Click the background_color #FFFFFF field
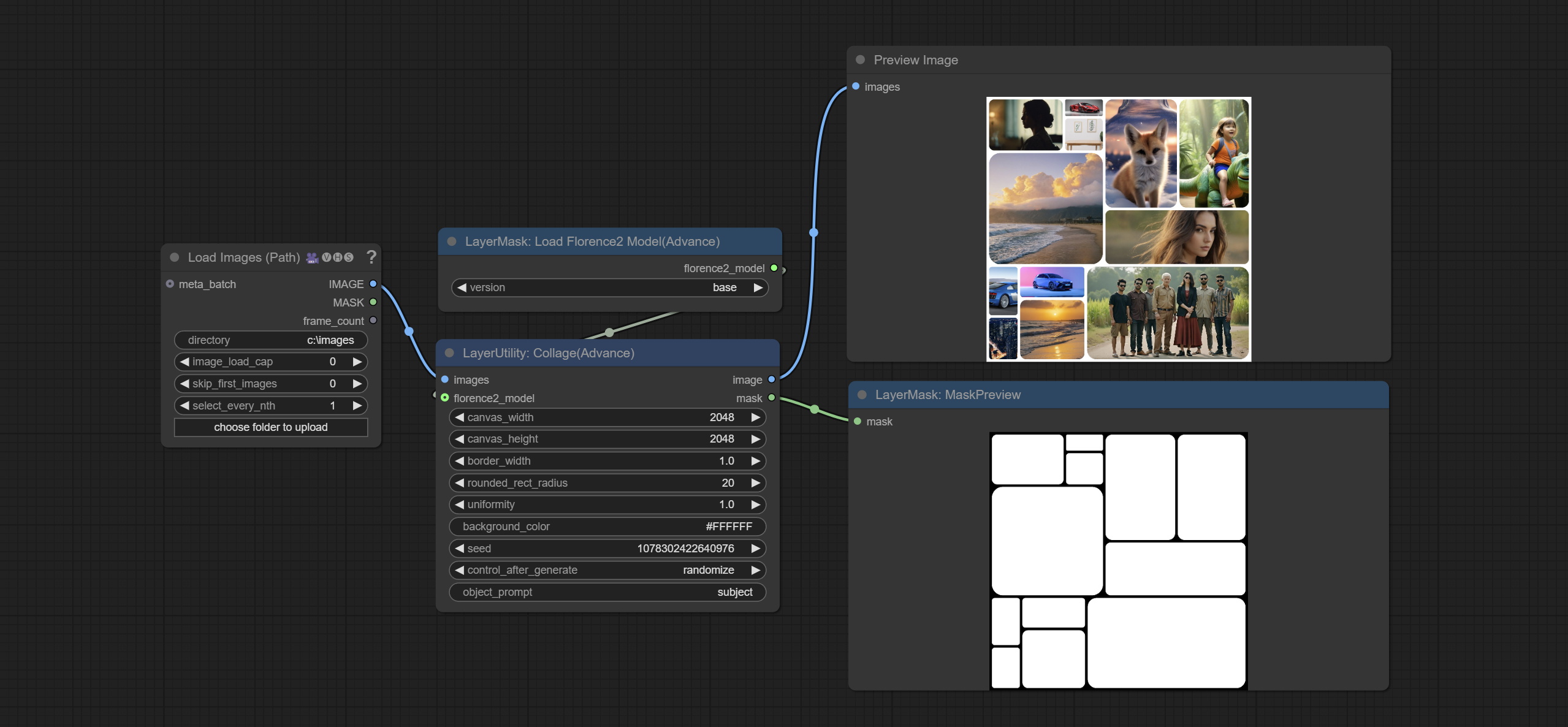The image size is (1568, 727). click(x=607, y=527)
